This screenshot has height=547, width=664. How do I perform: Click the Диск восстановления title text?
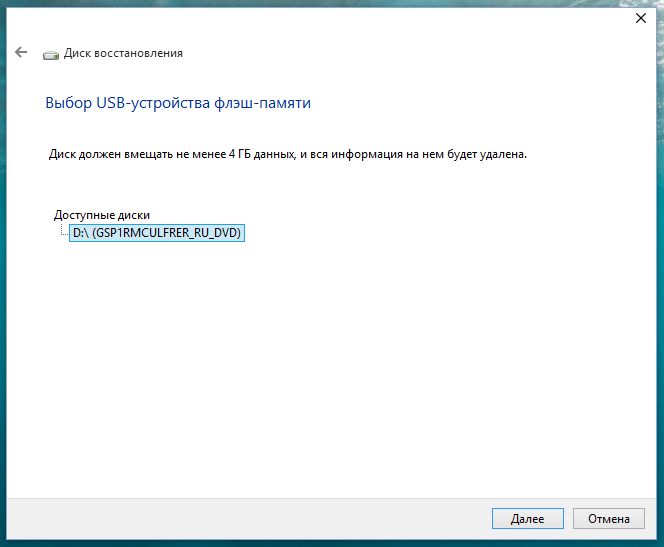click(x=123, y=53)
